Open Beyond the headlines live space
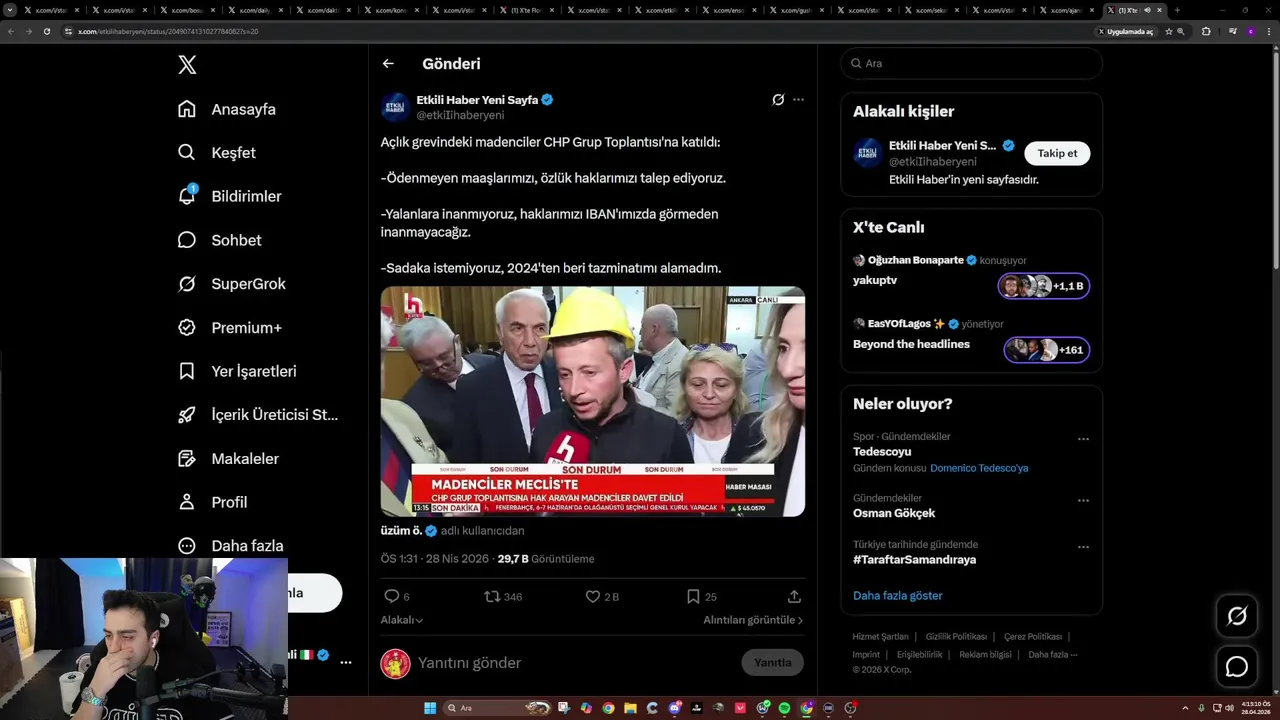This screenshot has height=720, width=1280. 911,344
